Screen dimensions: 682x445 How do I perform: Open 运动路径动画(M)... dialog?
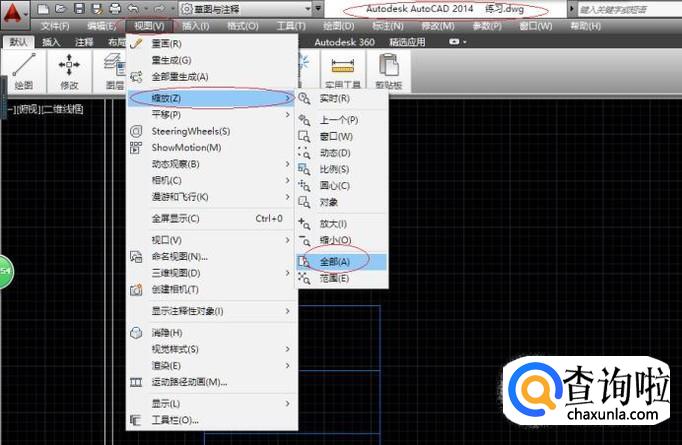point(212,382)
